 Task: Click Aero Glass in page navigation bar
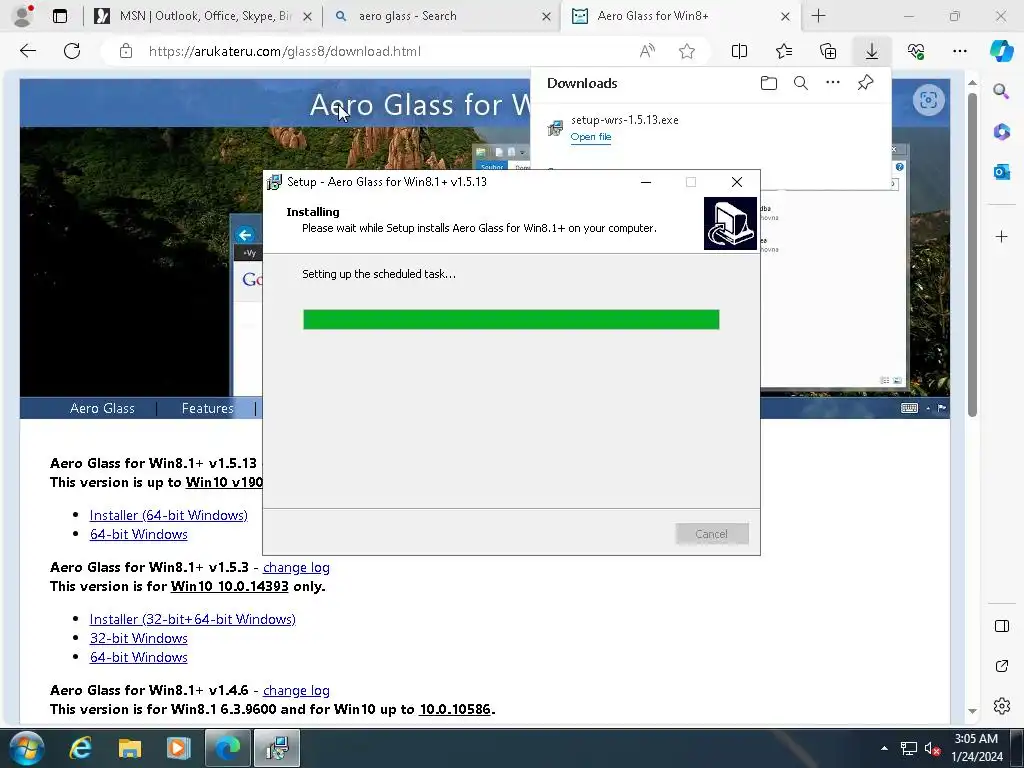pyautogui.click(x=102, y=408)
